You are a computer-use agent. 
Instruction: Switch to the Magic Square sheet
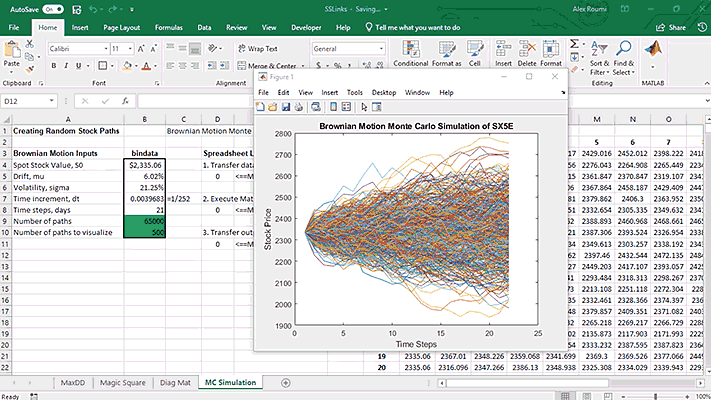point(124,382)
